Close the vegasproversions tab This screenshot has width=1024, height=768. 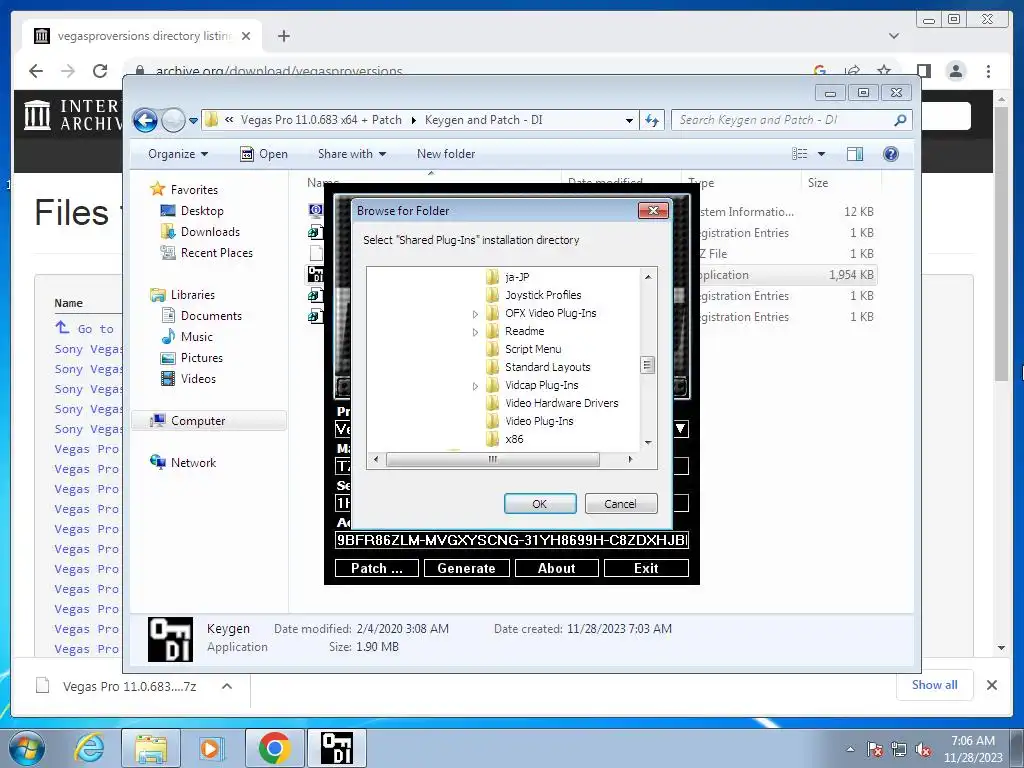tap(246, 36)
